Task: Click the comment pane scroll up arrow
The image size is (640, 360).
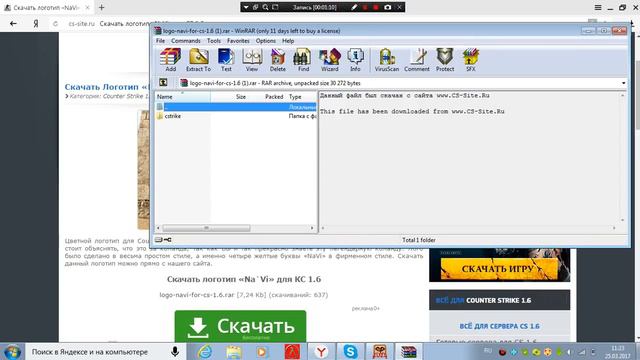Action: pos(623,96)
